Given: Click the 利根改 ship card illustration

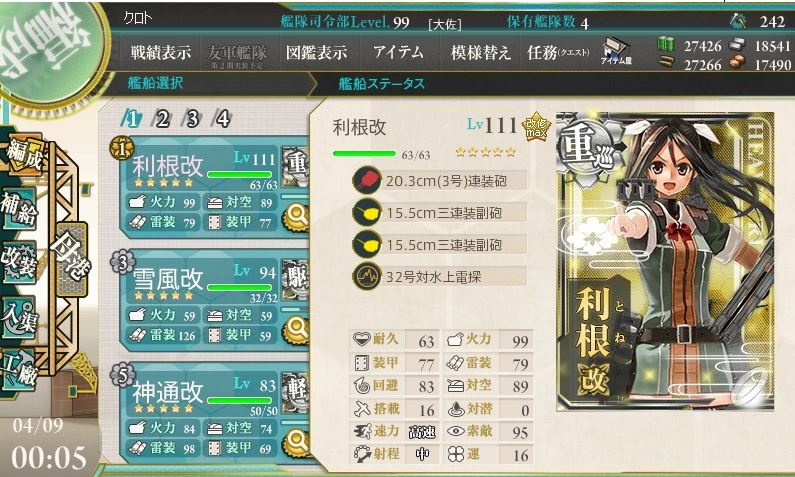Looking at the screenshot, I should (665, 261).
